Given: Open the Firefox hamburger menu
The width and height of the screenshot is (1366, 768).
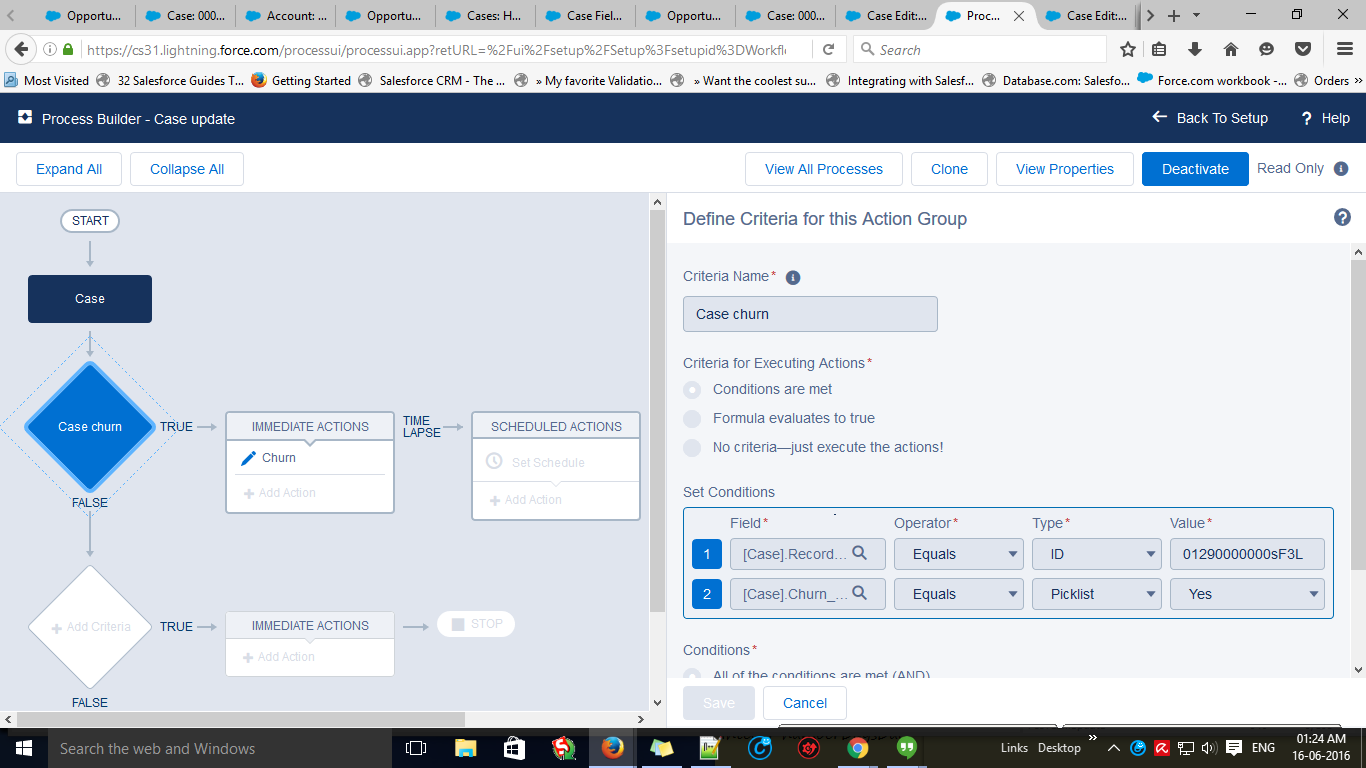Looking at the screenshot, I should pos(1345,49).
